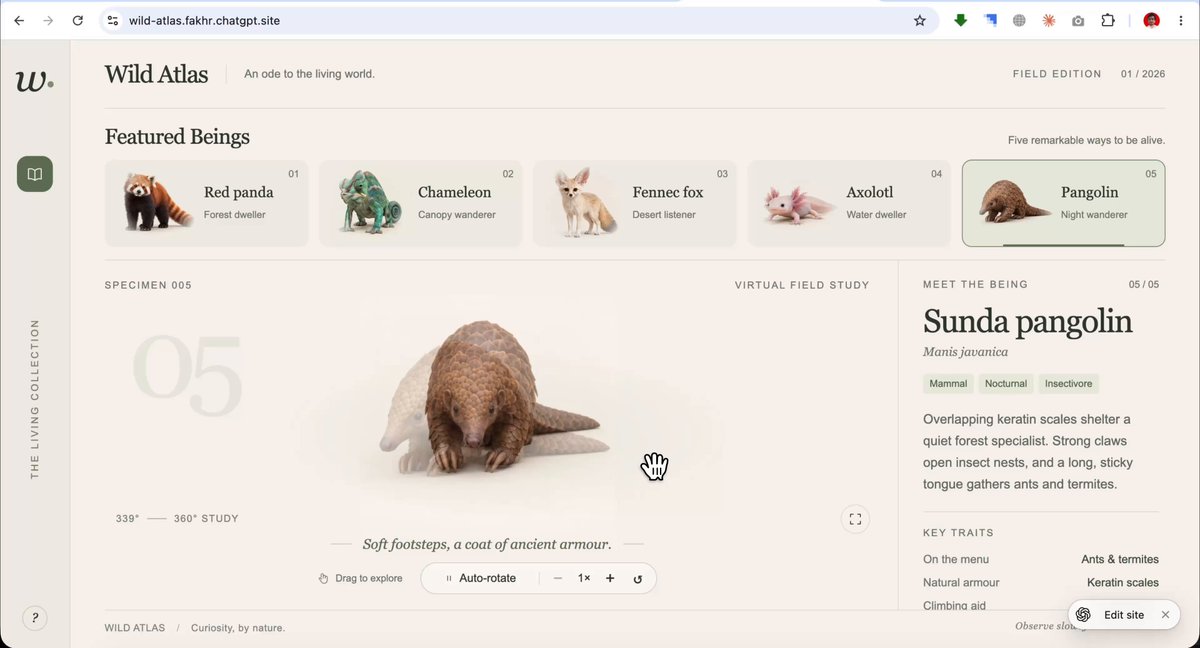Click the 'Soft footsteps' caption

487,544
